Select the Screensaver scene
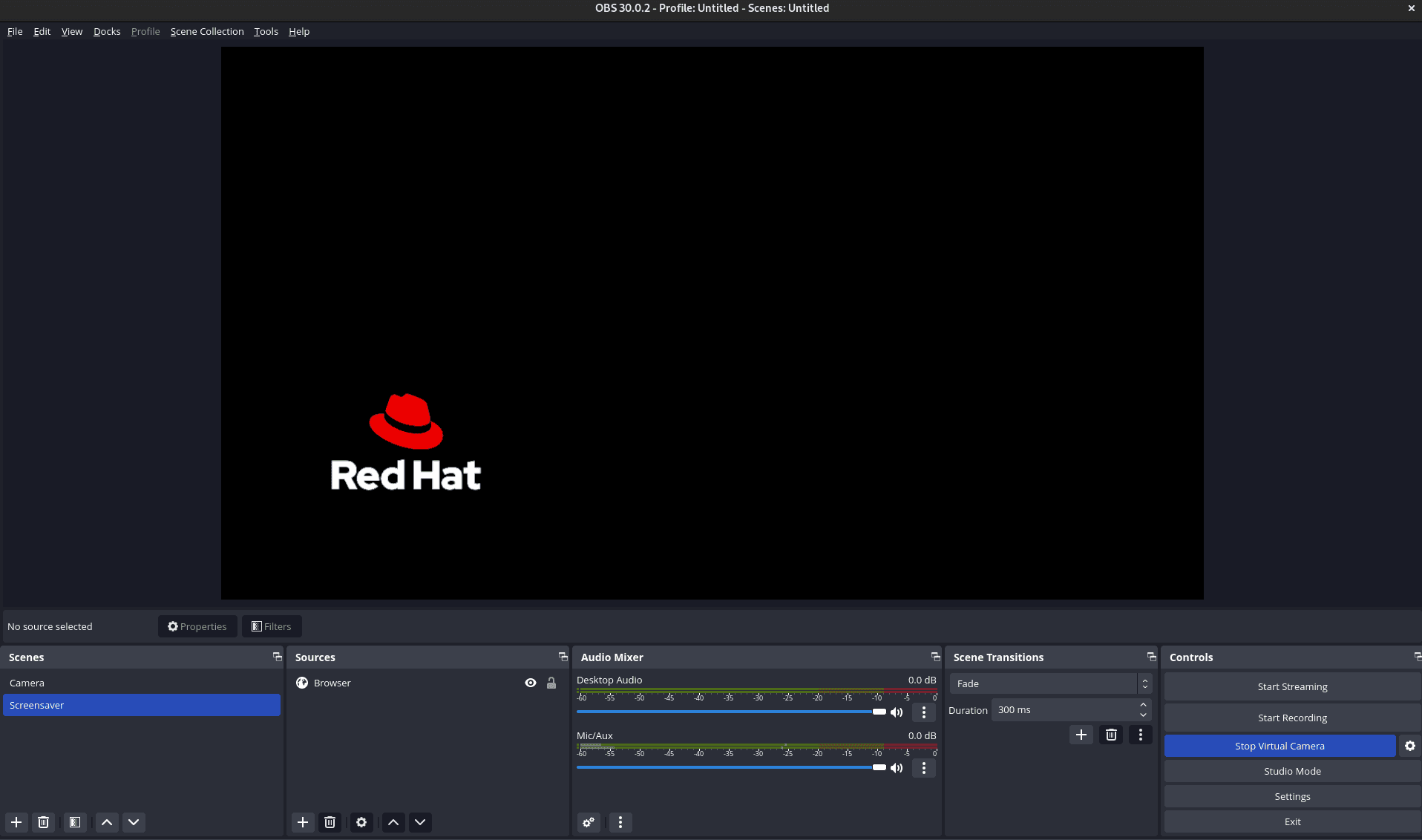This screenshot has height=840, width=1422. tap(142, 705)
